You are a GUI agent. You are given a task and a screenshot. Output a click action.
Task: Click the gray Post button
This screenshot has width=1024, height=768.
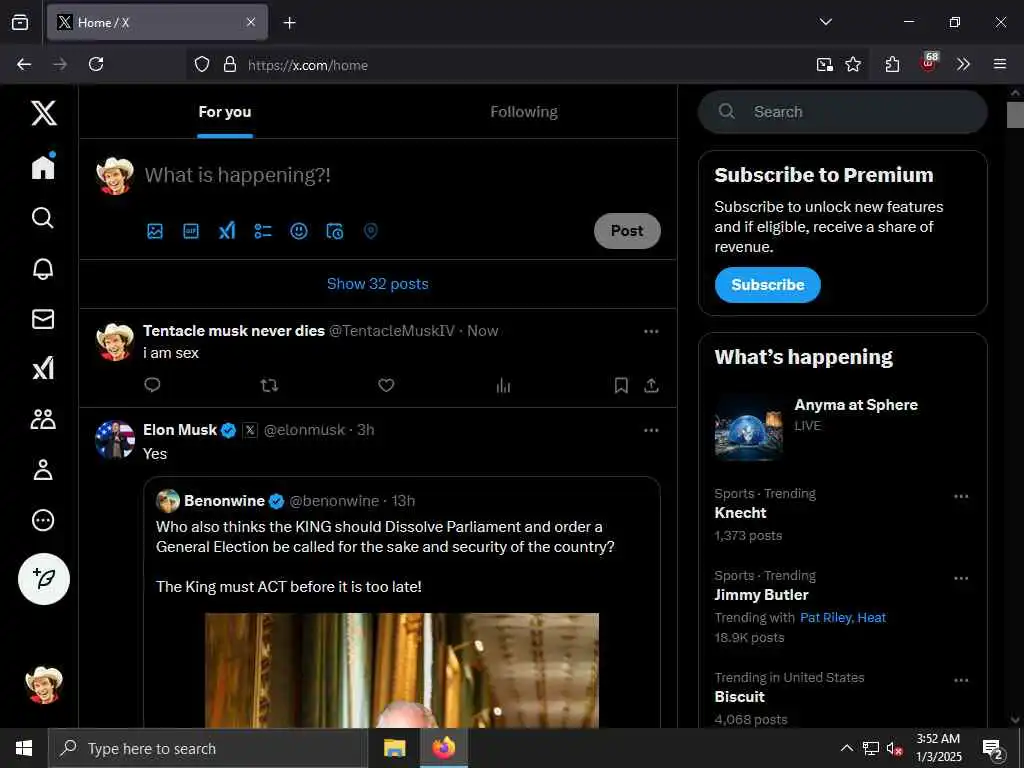627,231
